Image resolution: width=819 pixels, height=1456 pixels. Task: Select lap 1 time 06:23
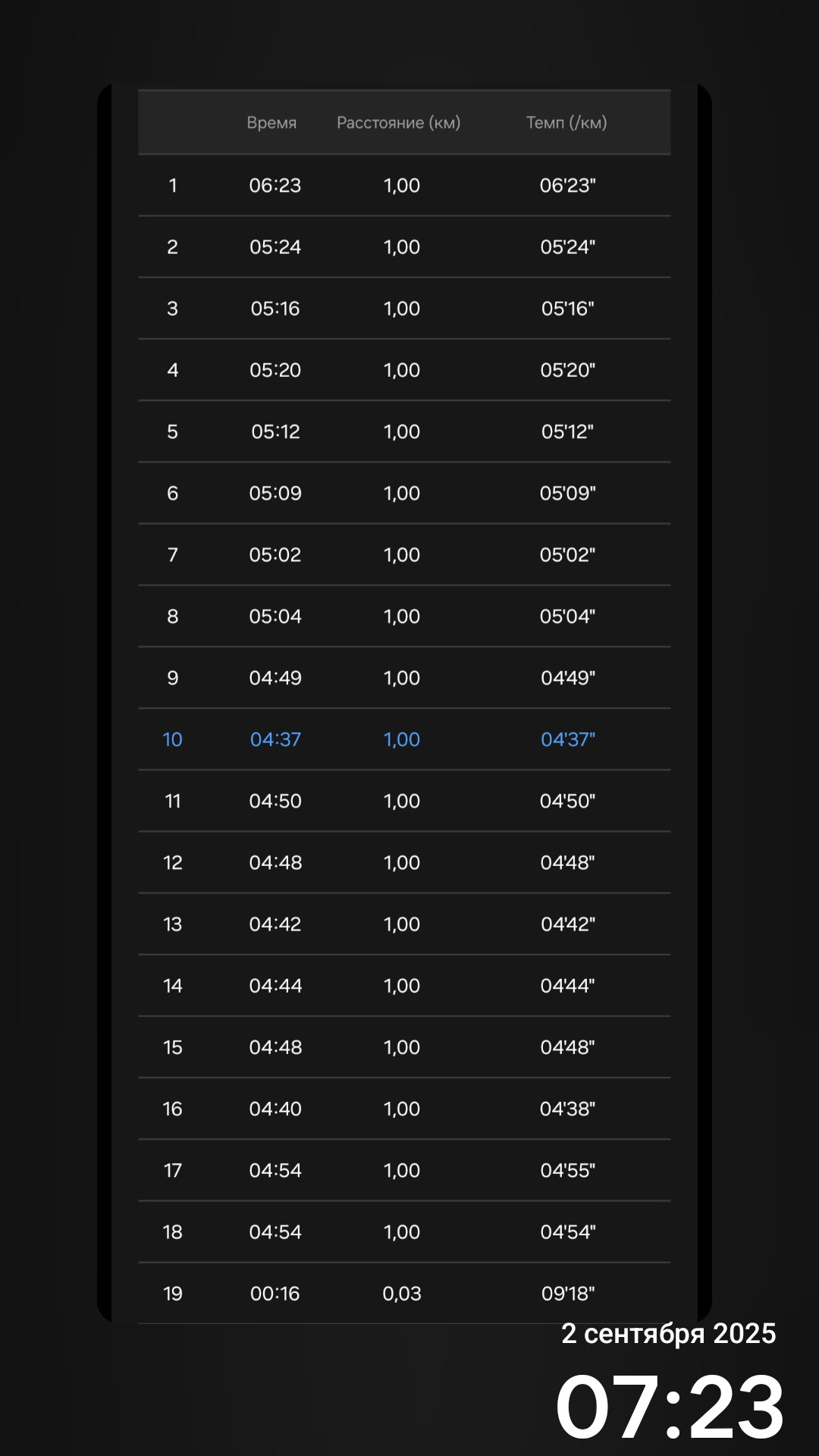[275, 186]
